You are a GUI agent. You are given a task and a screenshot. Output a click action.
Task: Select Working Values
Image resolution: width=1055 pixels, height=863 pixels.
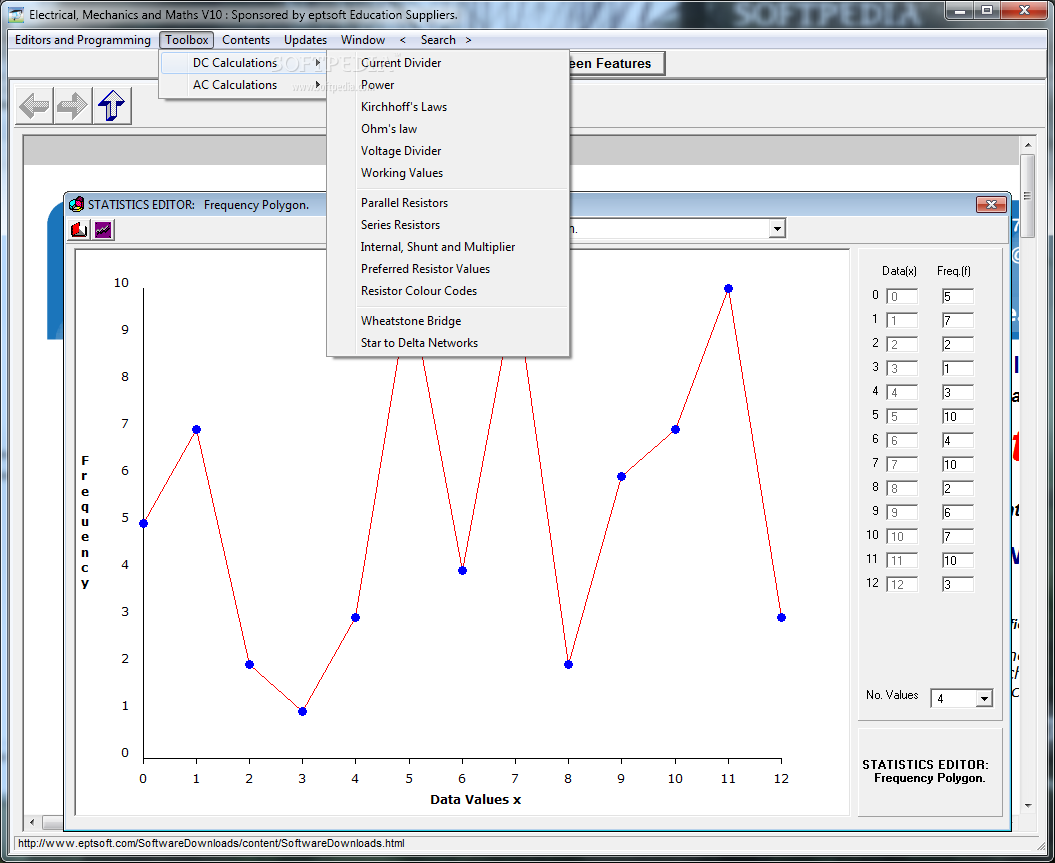tap(448, 173)
